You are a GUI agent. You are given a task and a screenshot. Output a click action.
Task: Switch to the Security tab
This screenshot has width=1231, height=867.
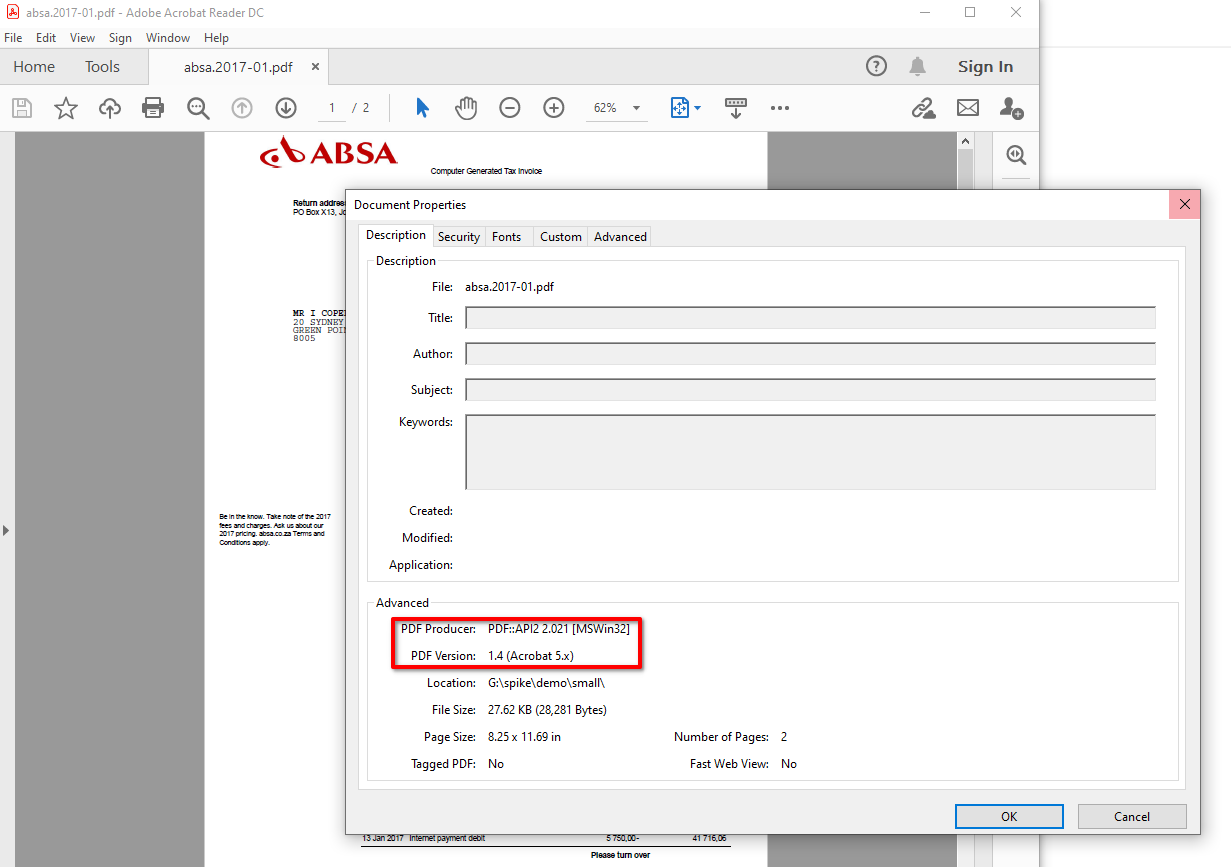point(459,237)
